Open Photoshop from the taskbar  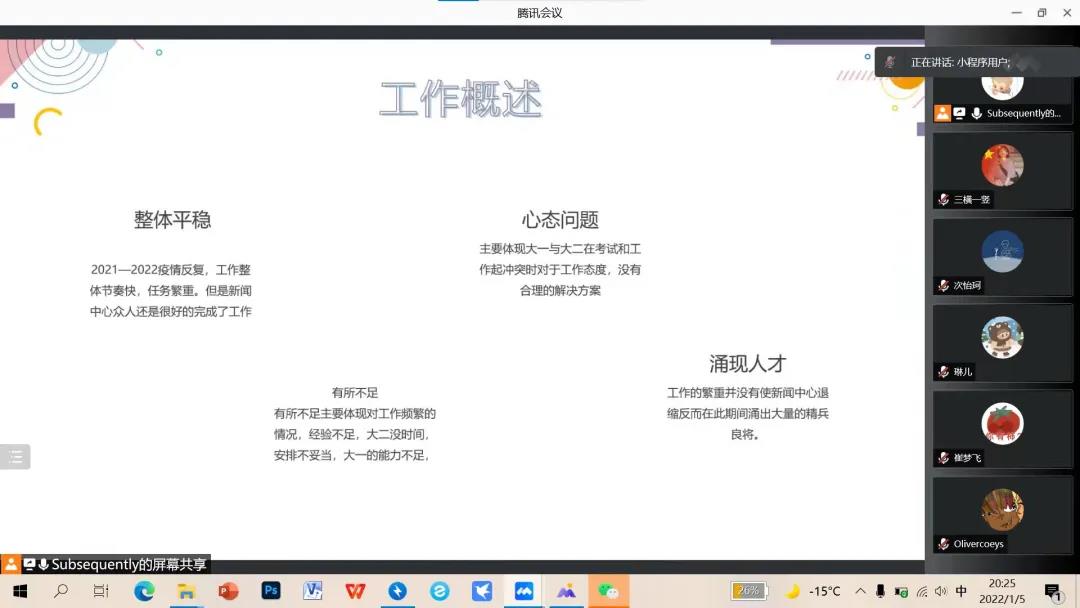pyautogui.click(x=271, y=591)
